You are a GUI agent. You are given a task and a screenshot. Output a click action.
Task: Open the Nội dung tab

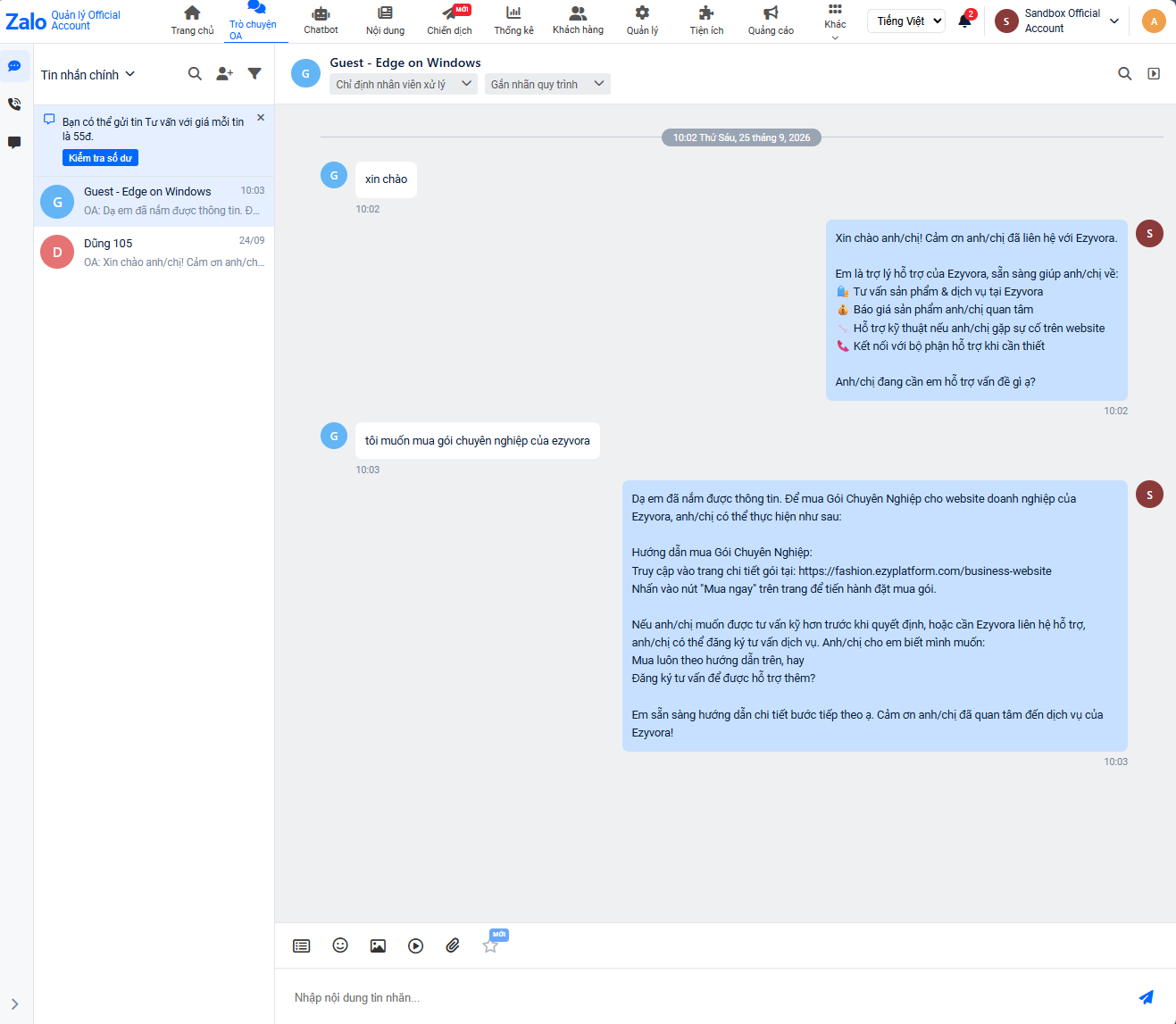pyautogui.click(x=385, y=20)
